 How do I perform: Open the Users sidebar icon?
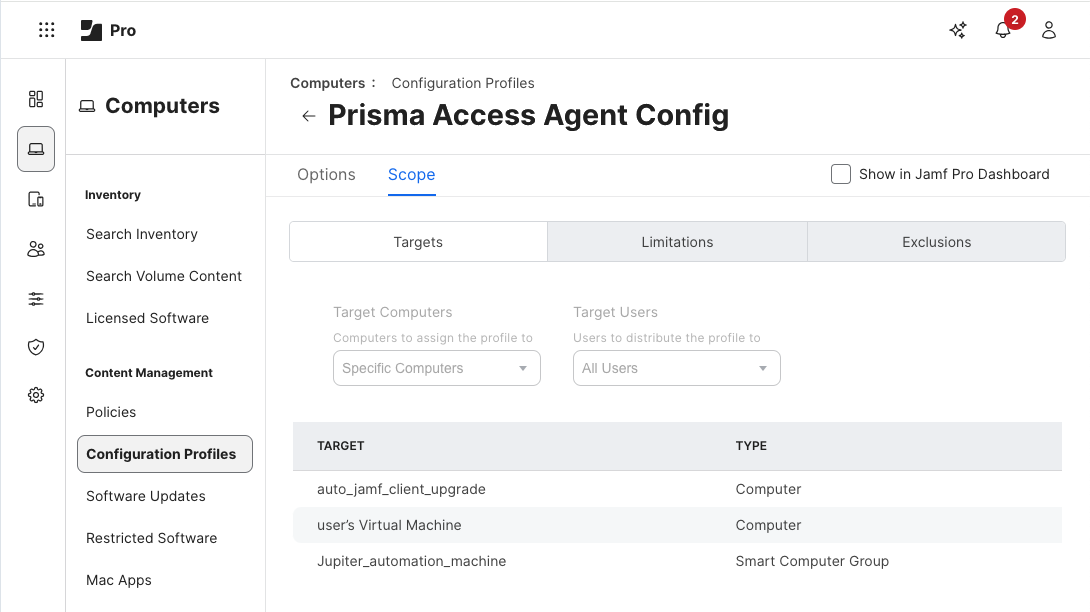point(36,249)
